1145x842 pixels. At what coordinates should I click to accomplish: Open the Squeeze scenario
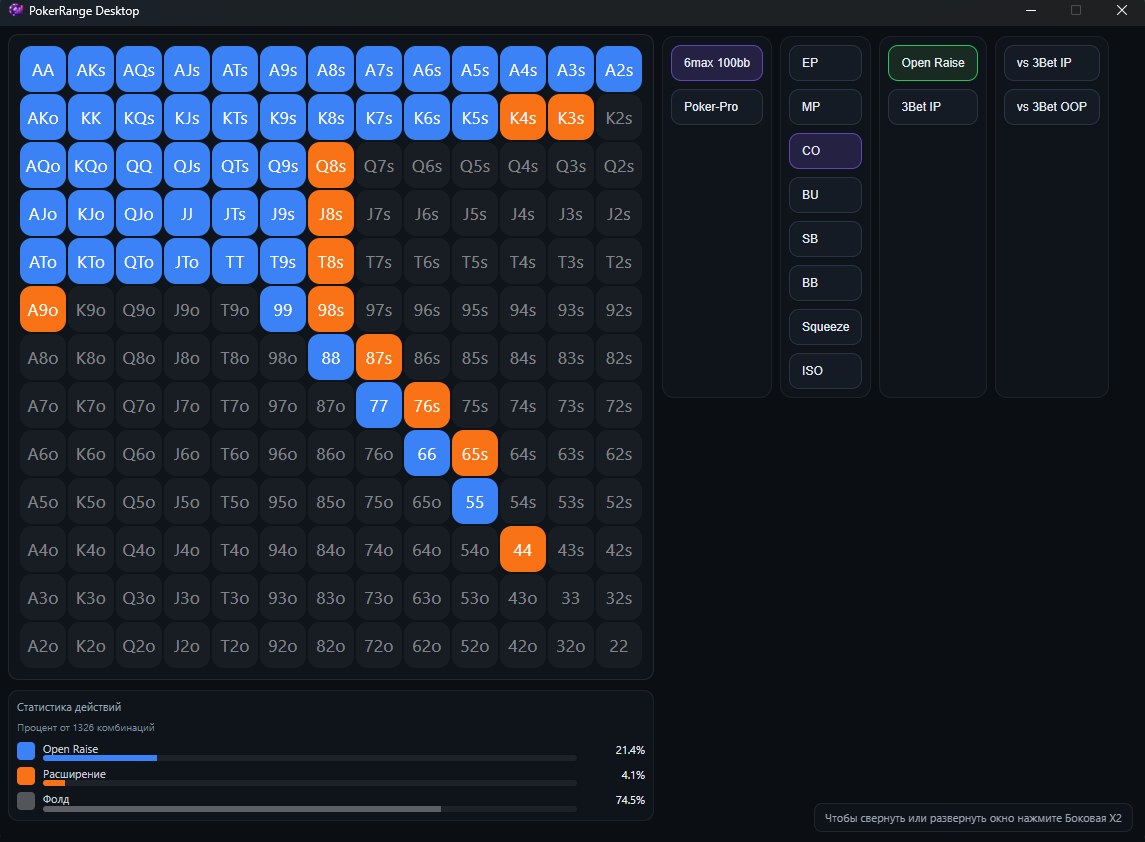pos(825,327)
